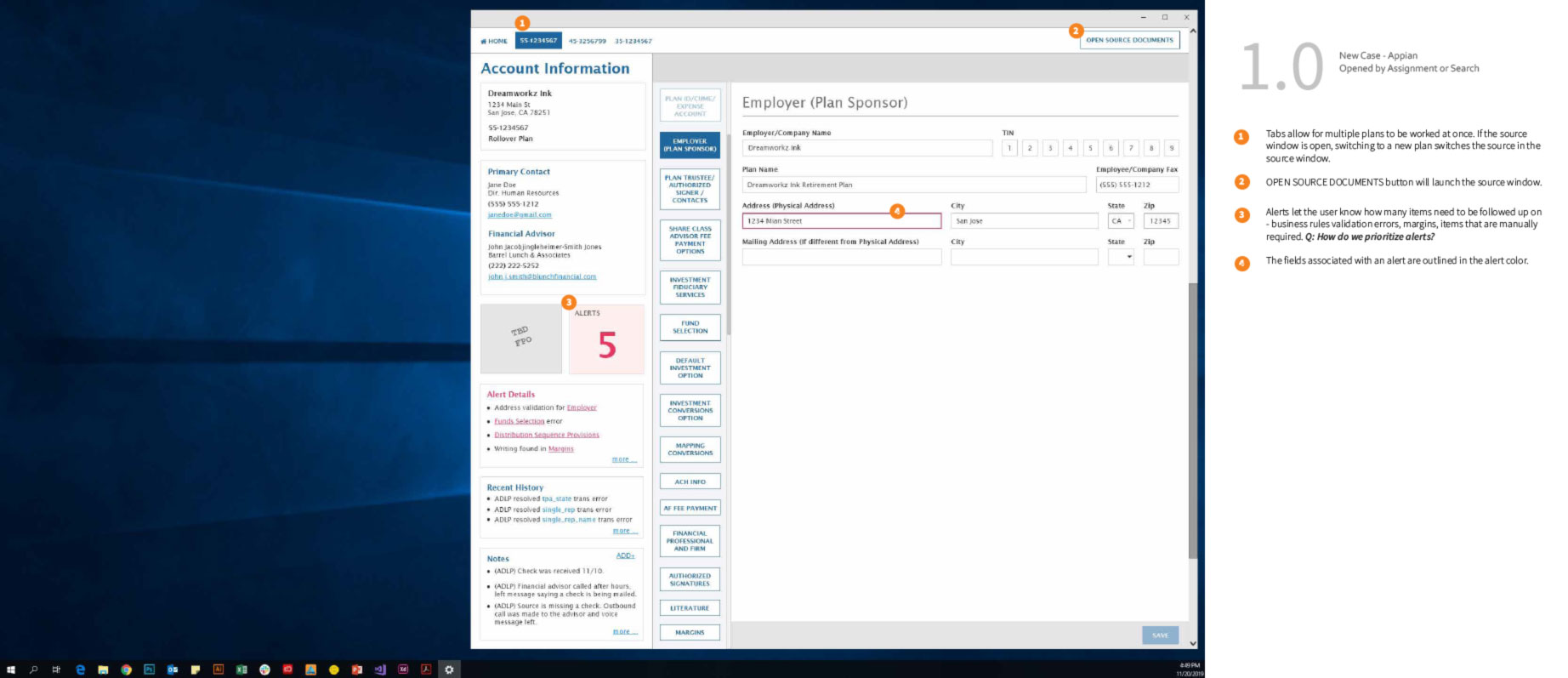This screenshot has width=1568, height=678.
Task: Launch Excel from the taskbar
Action: 241,669
